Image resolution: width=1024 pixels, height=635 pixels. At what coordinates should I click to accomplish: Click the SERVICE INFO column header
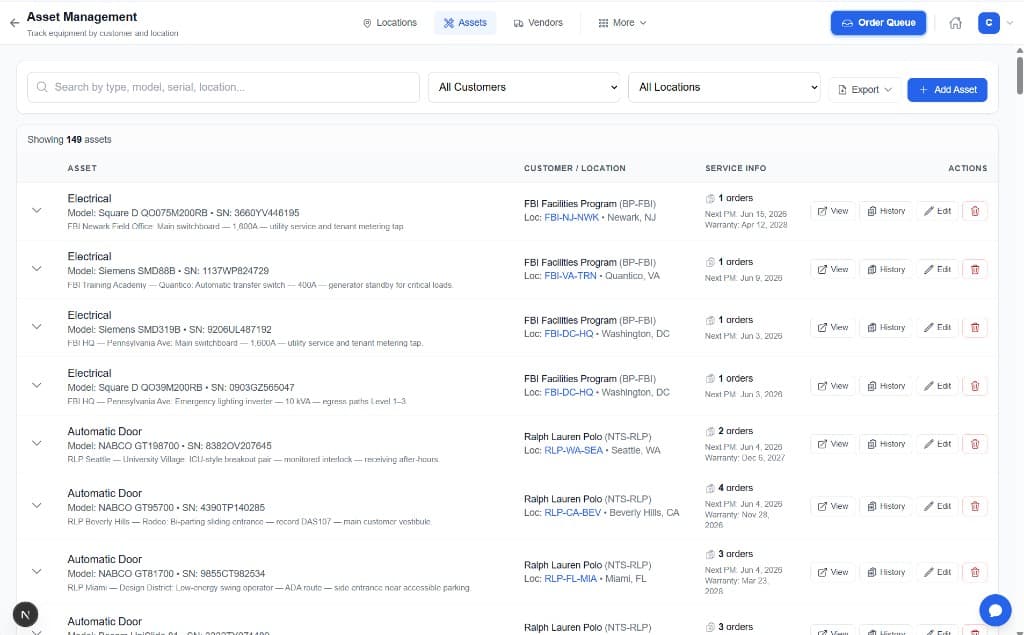coord(735,169)
